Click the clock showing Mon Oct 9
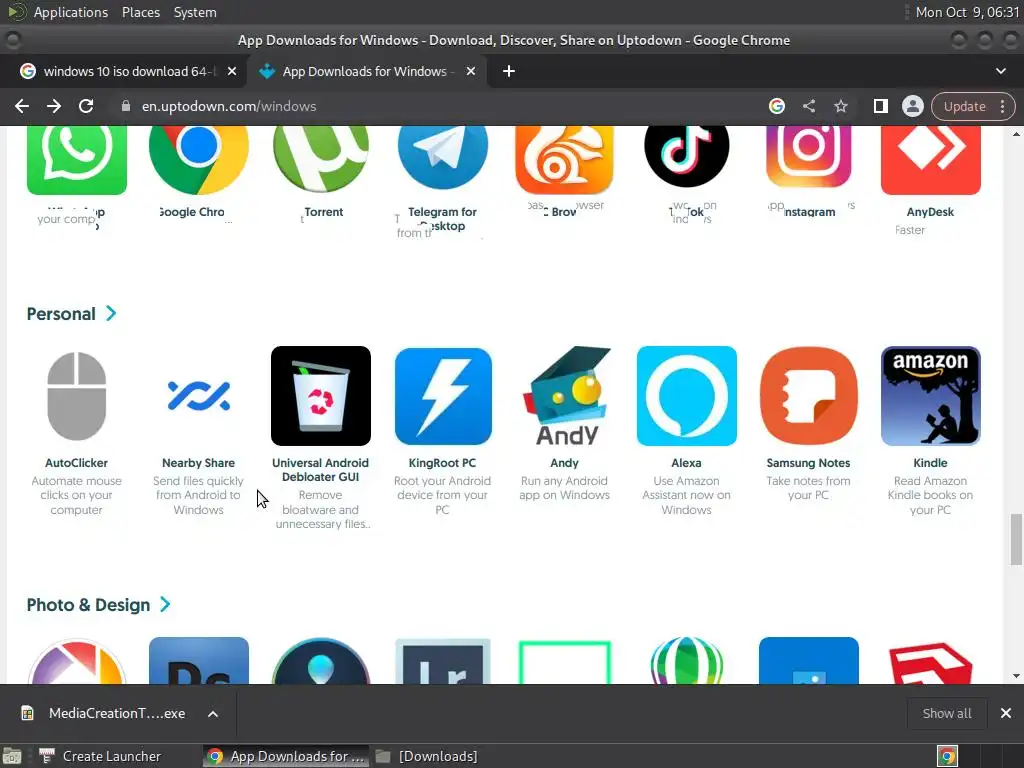 pos(967,12)
